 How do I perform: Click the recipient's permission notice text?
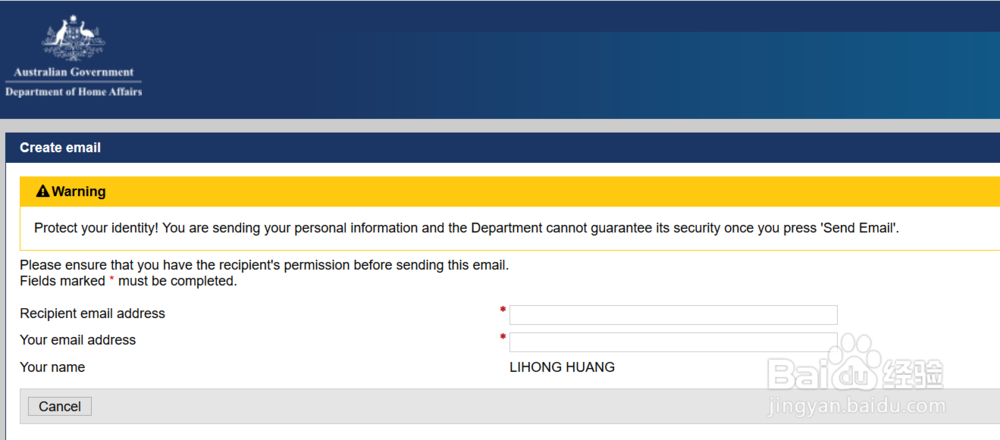point(265,265)
